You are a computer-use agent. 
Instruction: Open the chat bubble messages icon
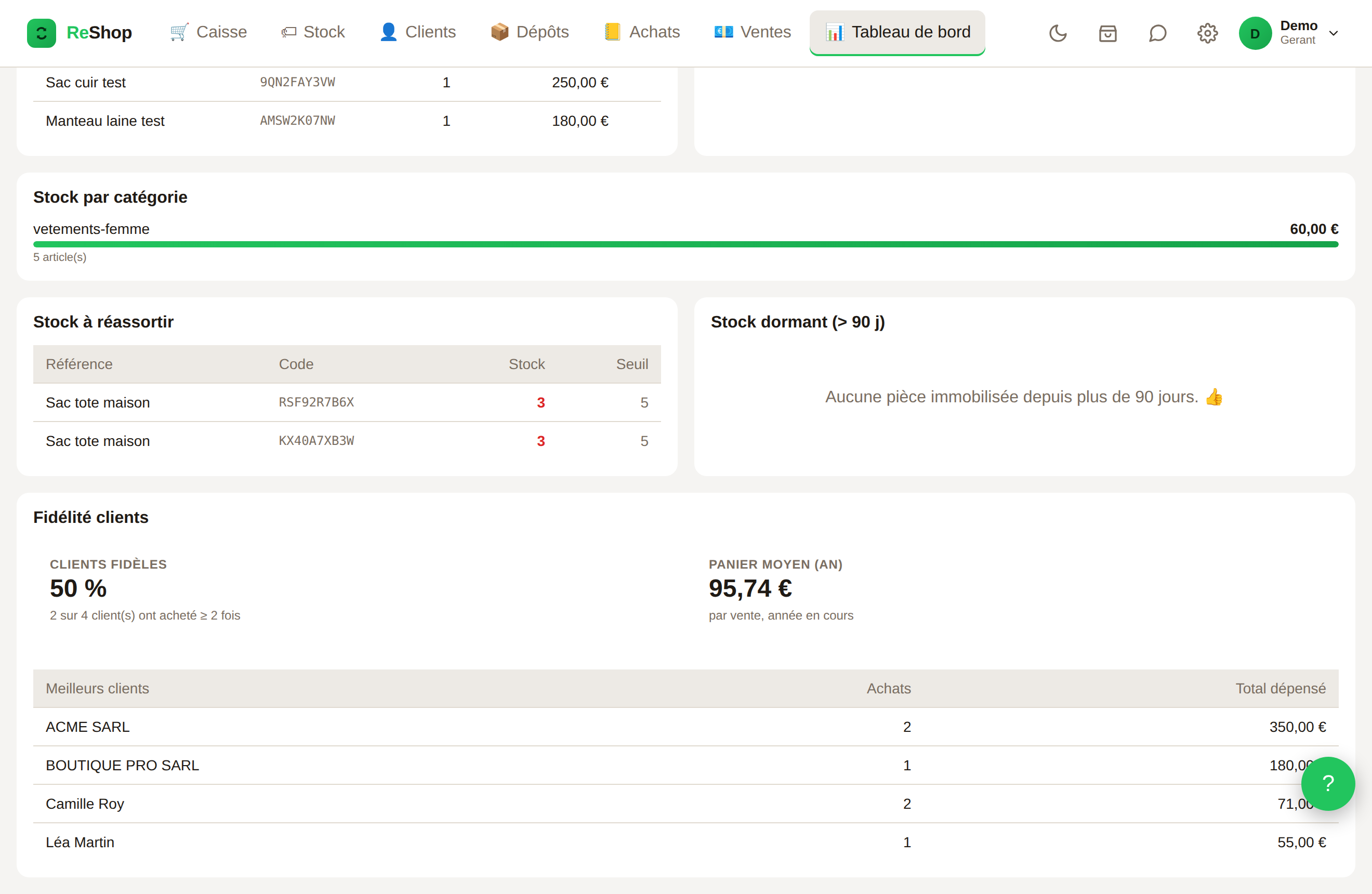pos(1157,33)
